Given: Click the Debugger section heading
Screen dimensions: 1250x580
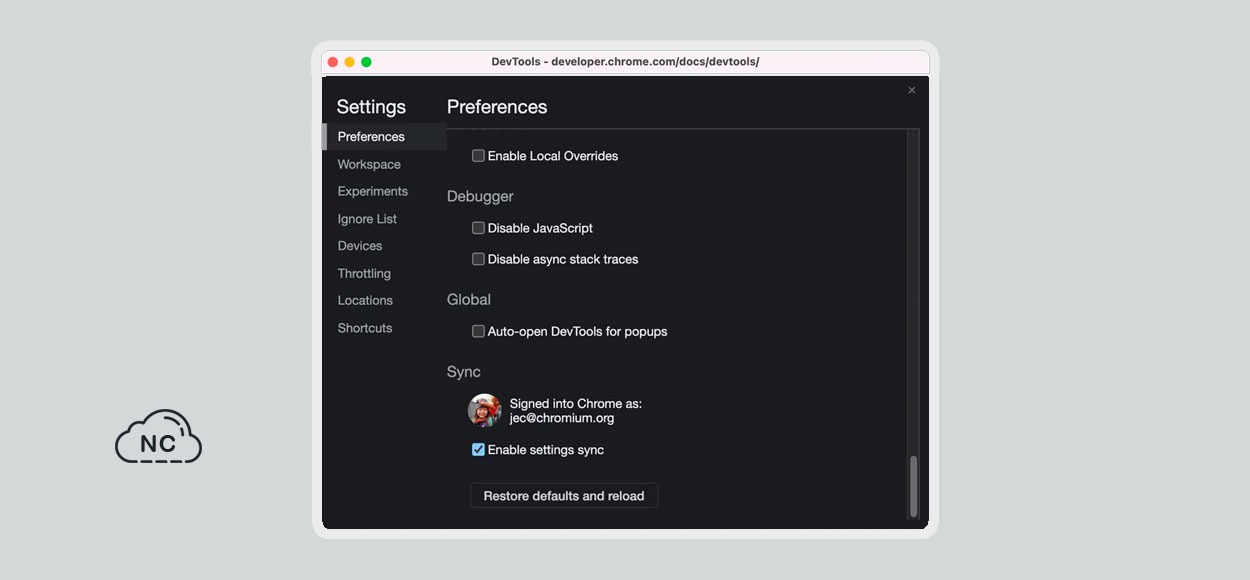Looking at the screenshot, I should [x=480, y=197].
